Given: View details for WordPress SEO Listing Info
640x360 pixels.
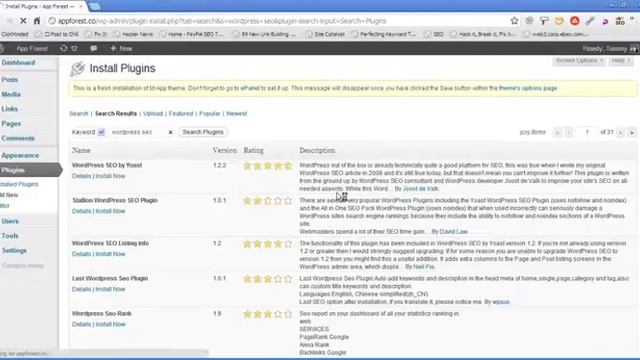Looking at the screenshot, I should (x=81, y=254).
